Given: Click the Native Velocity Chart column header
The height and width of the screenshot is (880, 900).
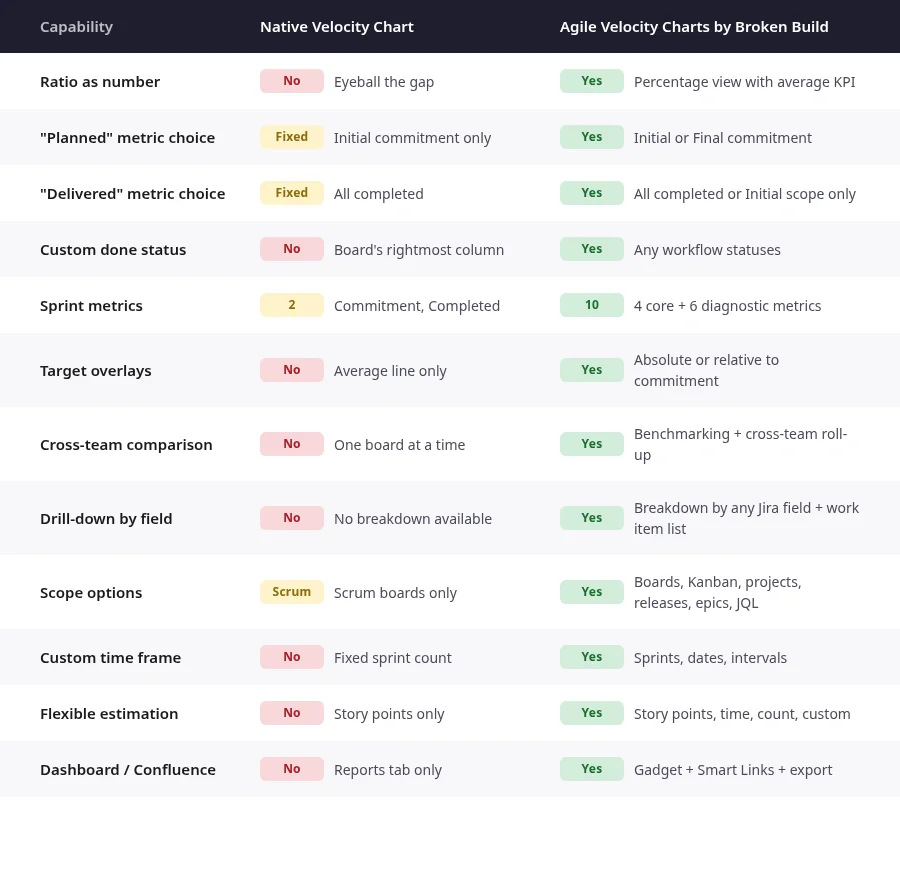Looking at the screenshot, I should click(337, 27).
